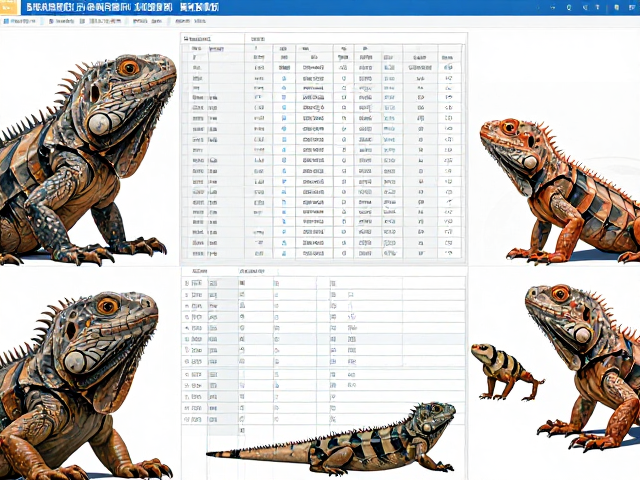640x480 pixels.
Task: Click the yellow app logo in the title bar
Action: point(10,7)
